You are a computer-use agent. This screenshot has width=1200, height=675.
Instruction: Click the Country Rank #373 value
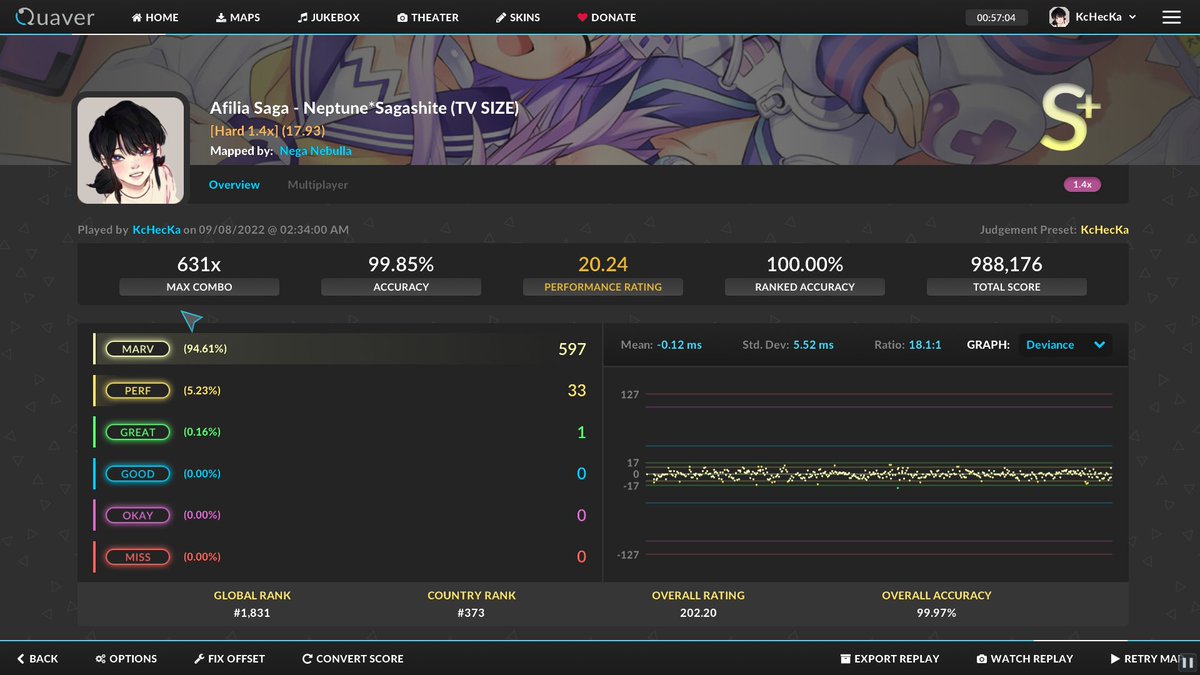coord(471,613)
